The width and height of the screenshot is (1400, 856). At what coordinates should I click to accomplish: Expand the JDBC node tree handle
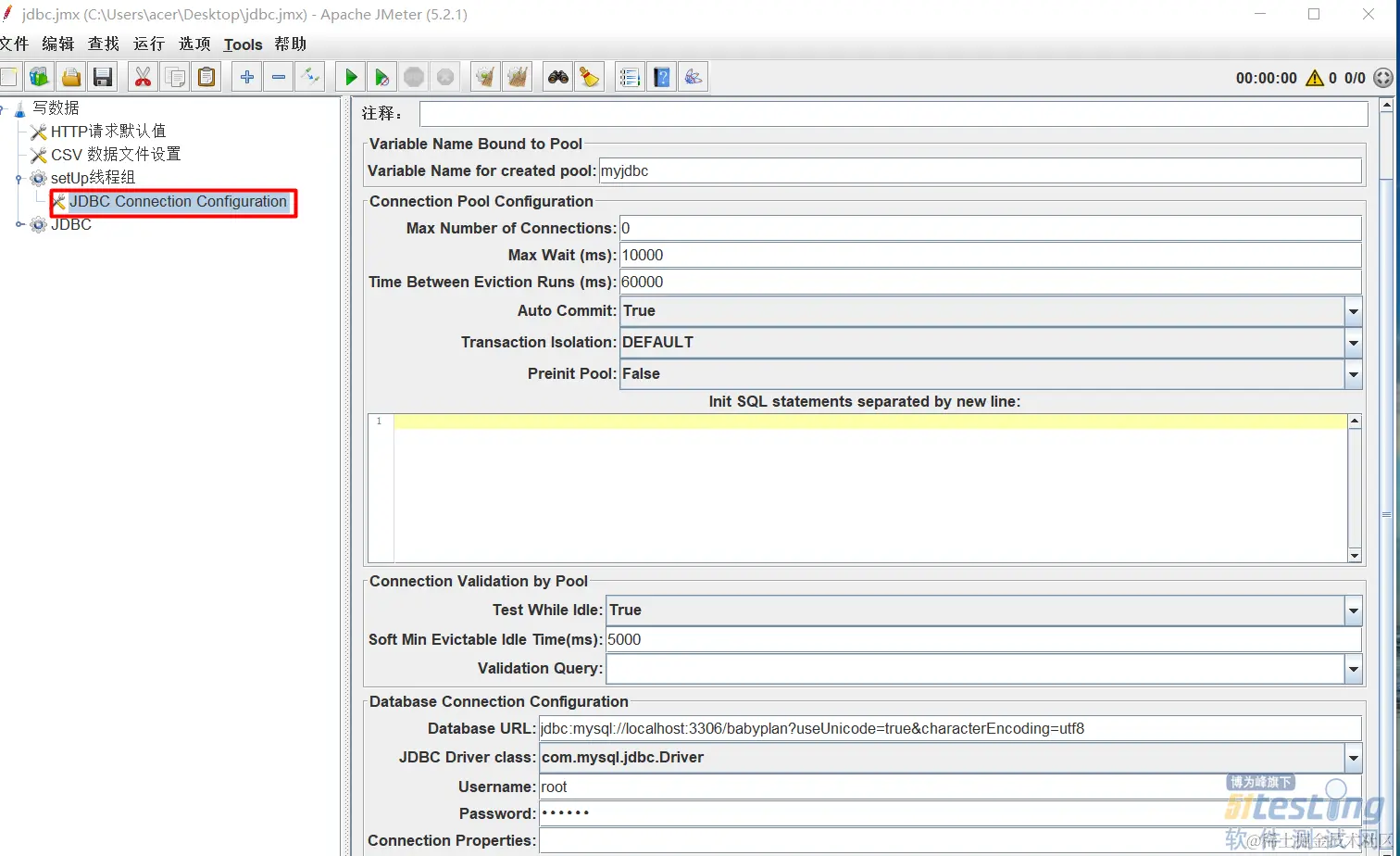click(20, 224)
